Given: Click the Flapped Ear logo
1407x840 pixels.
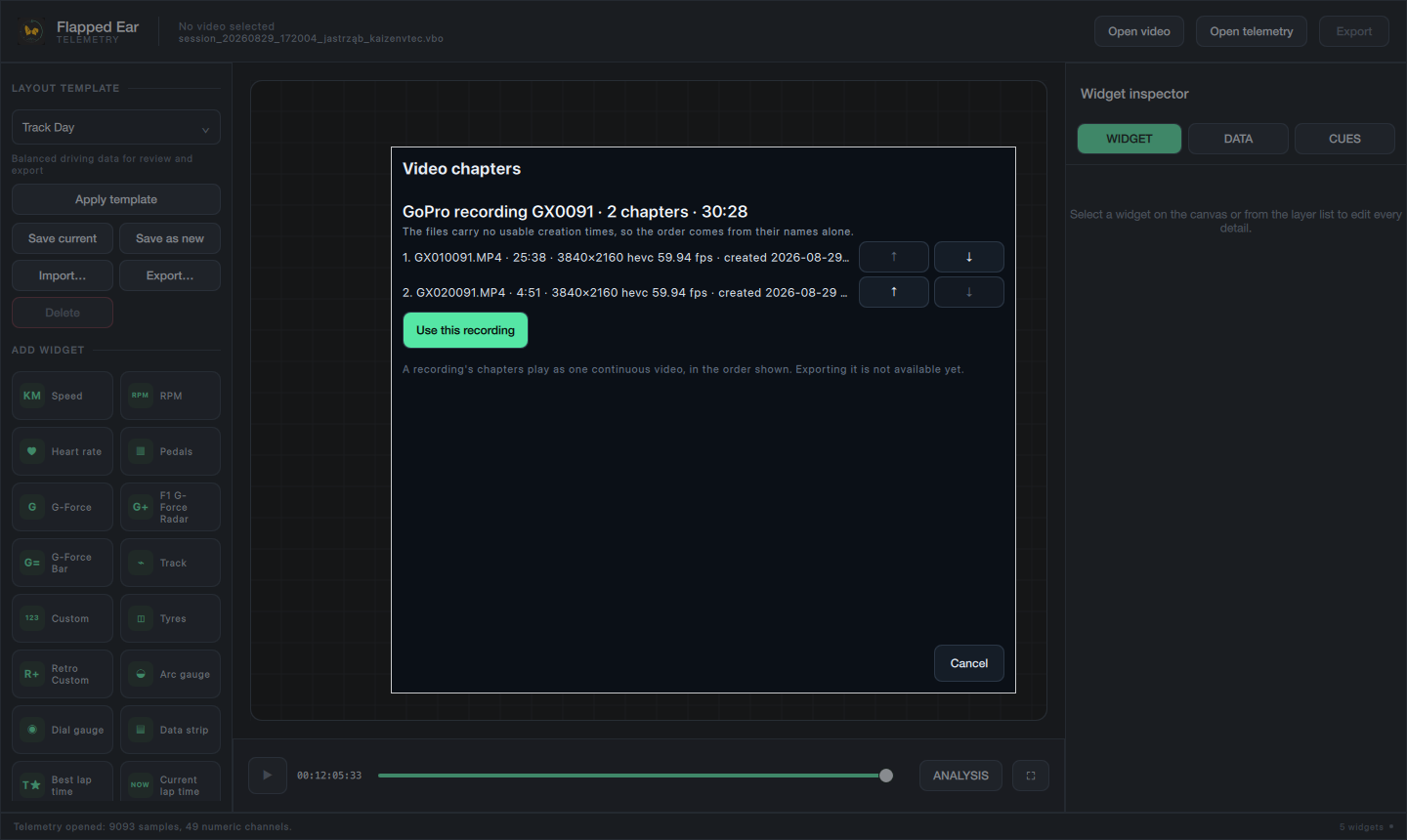Looking at the screenshot, I should pyautogui.click(x=32, y=30).
